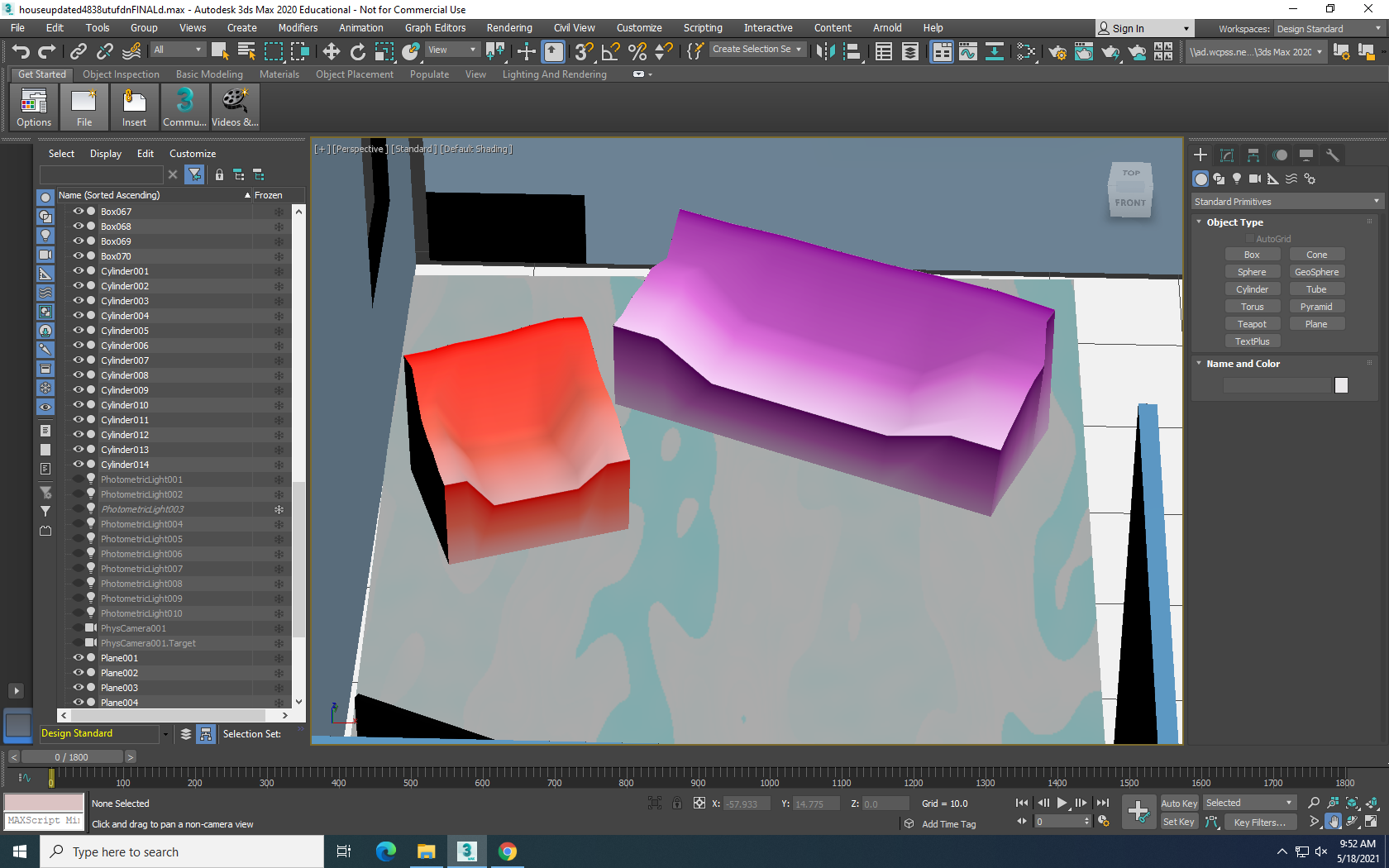
Task: Hide Cylinder008 with its eye icon
Action: pyautogui.click(x=79, y=375)
